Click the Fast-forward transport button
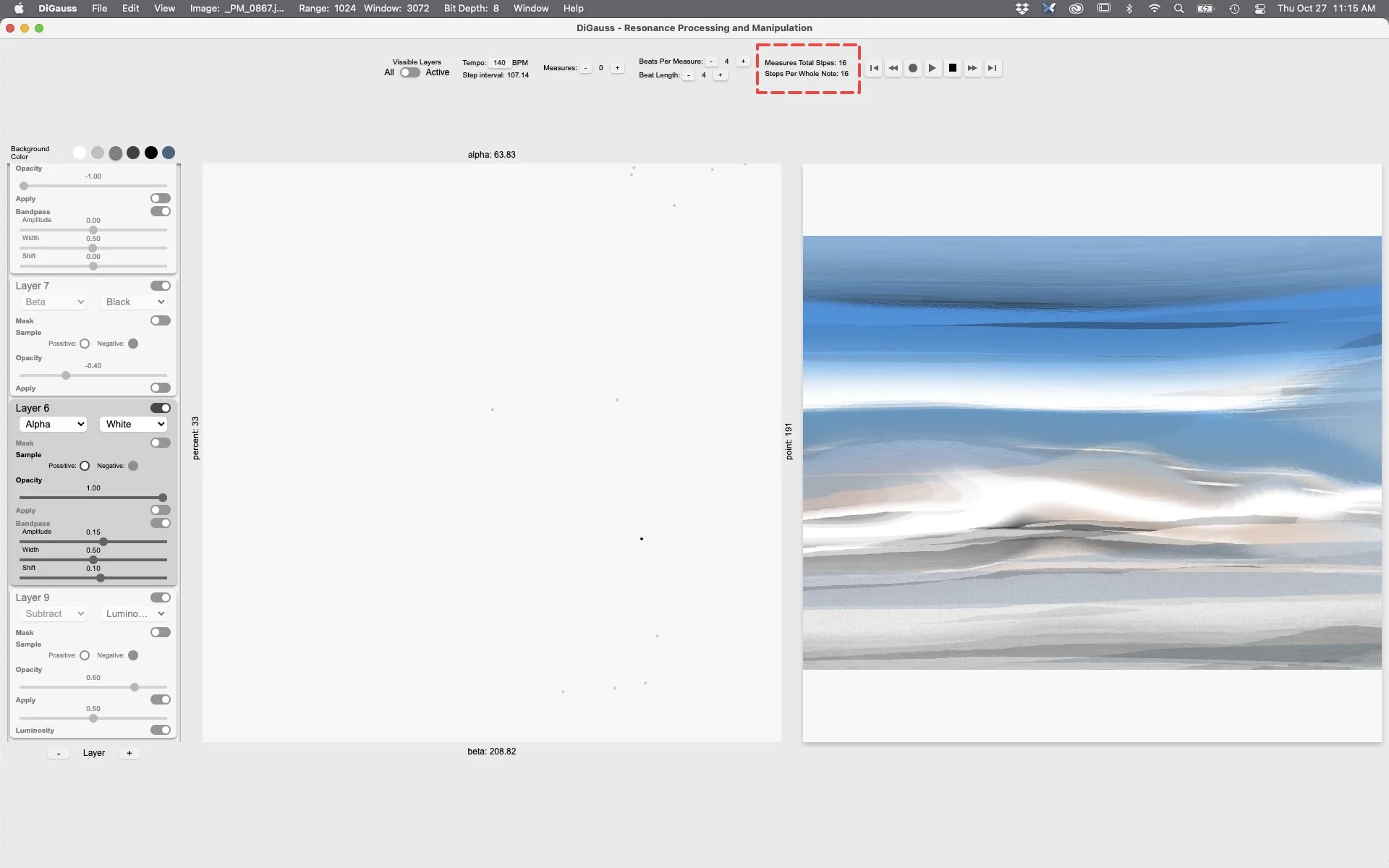Screen dimensions: 1389x868 tap(972, 68)
